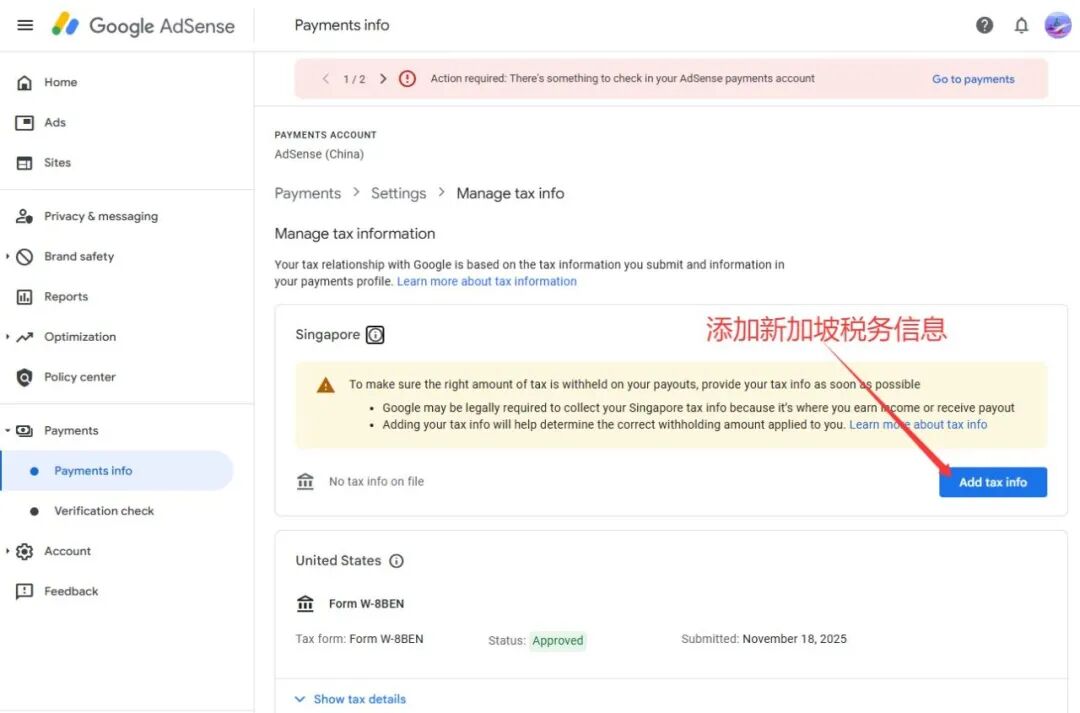Image resolution: width=1080 pixels, height=713 pixels.
Task: Click the Home house icon
Action: click(x=24, y=83)
